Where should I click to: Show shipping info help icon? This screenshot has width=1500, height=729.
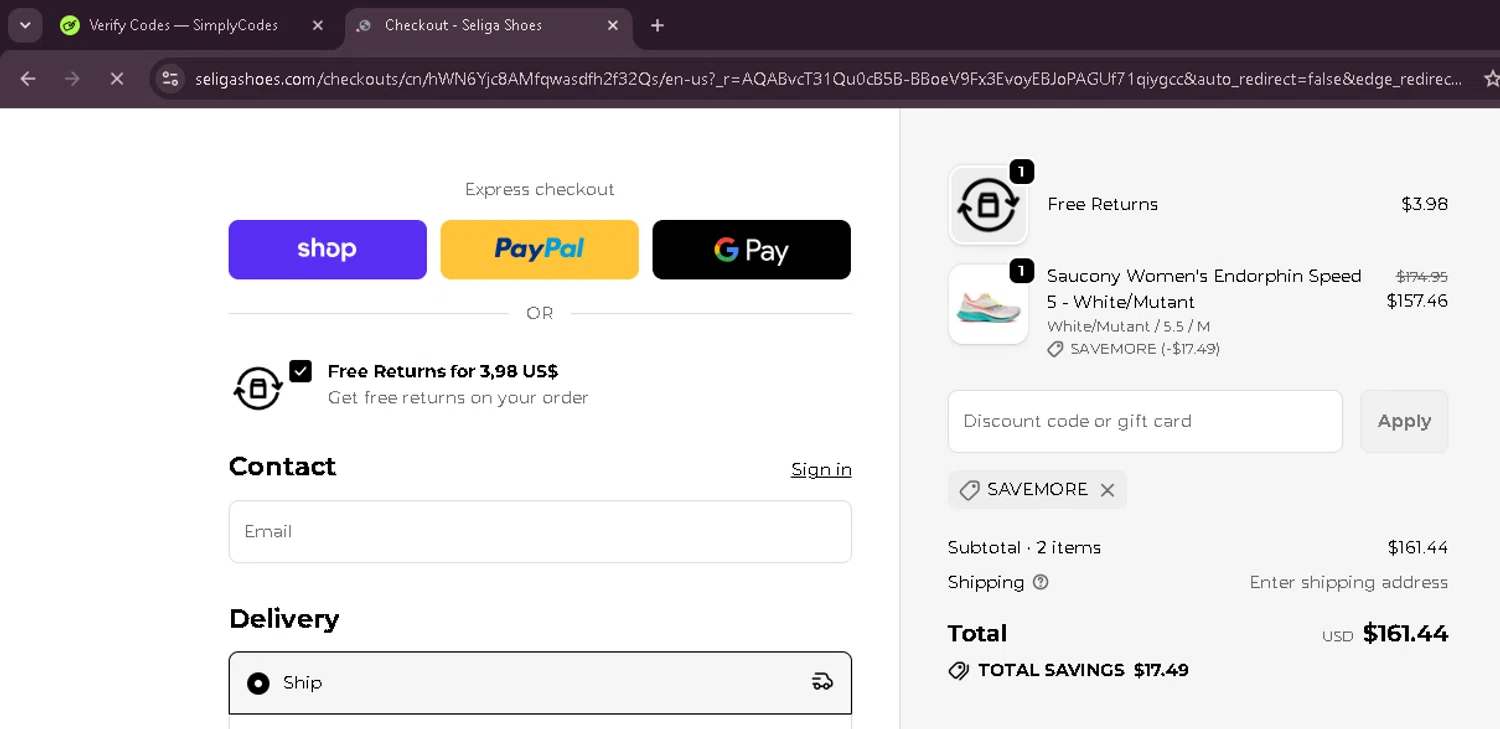(1040, 582)
